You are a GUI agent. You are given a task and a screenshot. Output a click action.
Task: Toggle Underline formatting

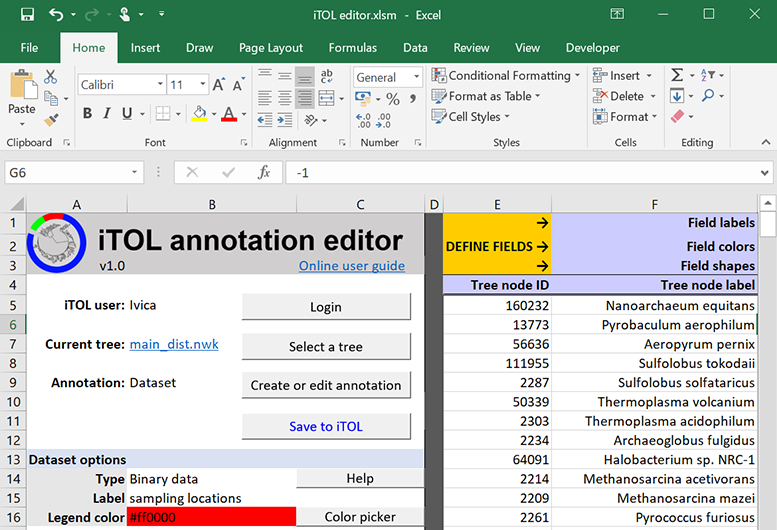[x=127, y=113]
